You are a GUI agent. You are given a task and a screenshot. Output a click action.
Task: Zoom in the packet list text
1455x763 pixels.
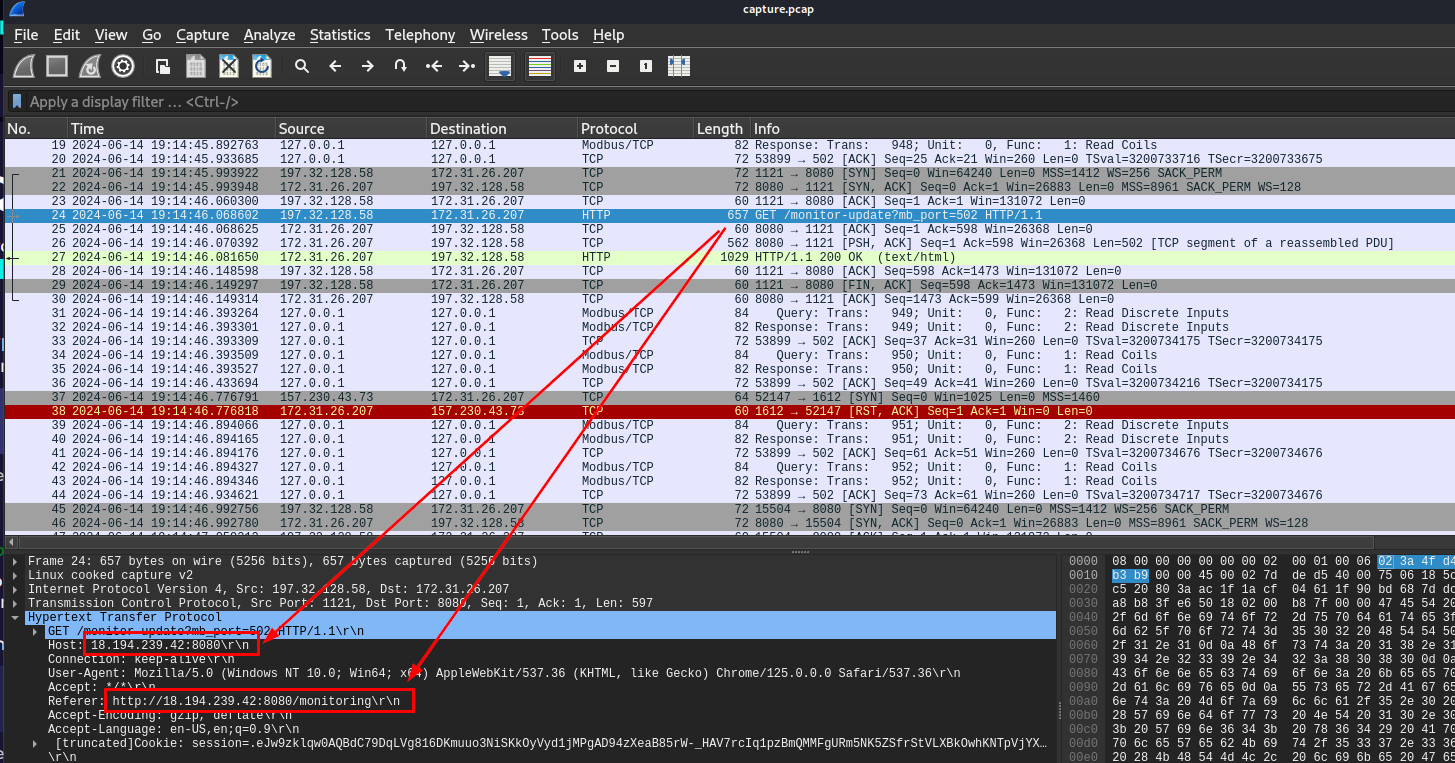[580, 67]
